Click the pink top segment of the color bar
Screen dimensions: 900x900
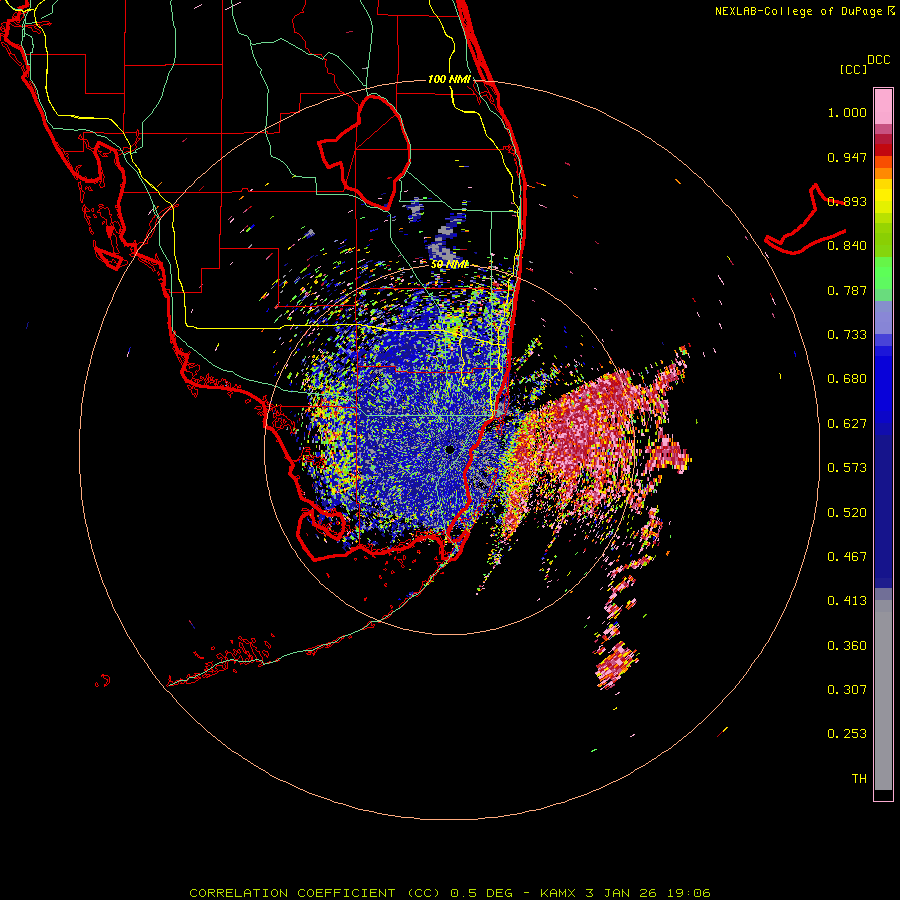[x=883, y=106]
